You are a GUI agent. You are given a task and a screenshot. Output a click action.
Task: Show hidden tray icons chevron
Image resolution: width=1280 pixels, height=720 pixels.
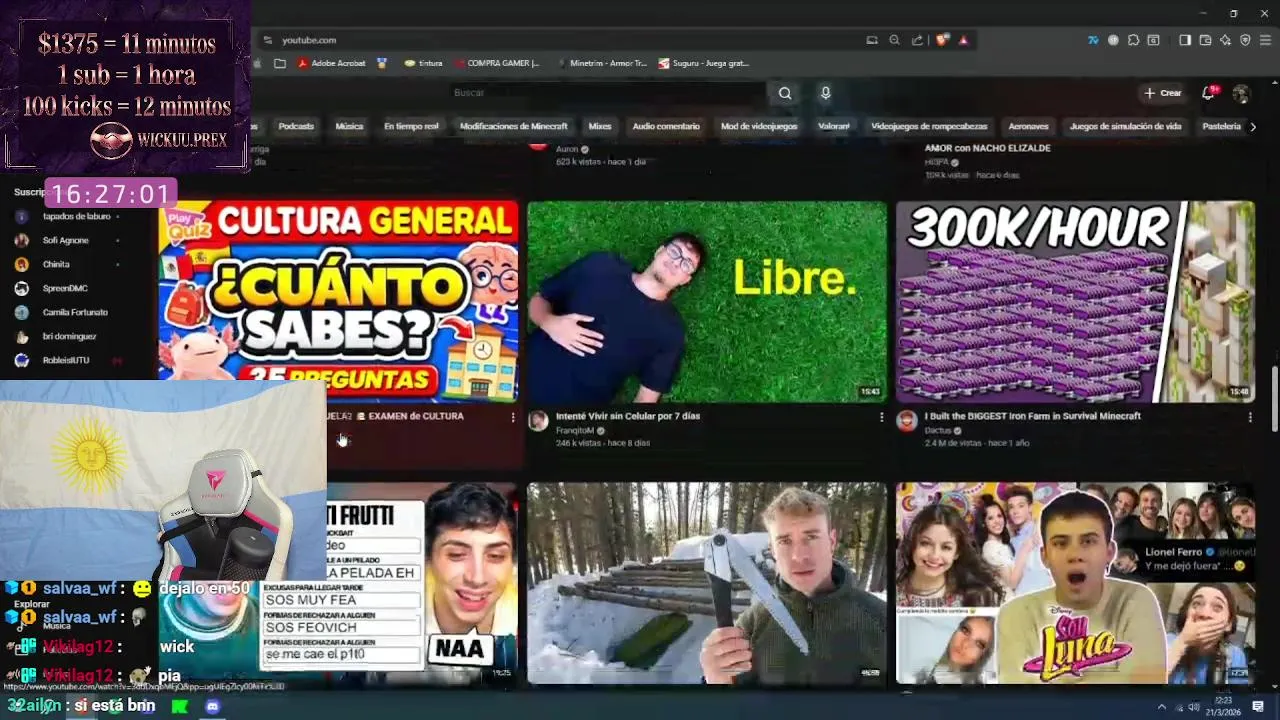pyautogui.click(x=1161, y=707)
